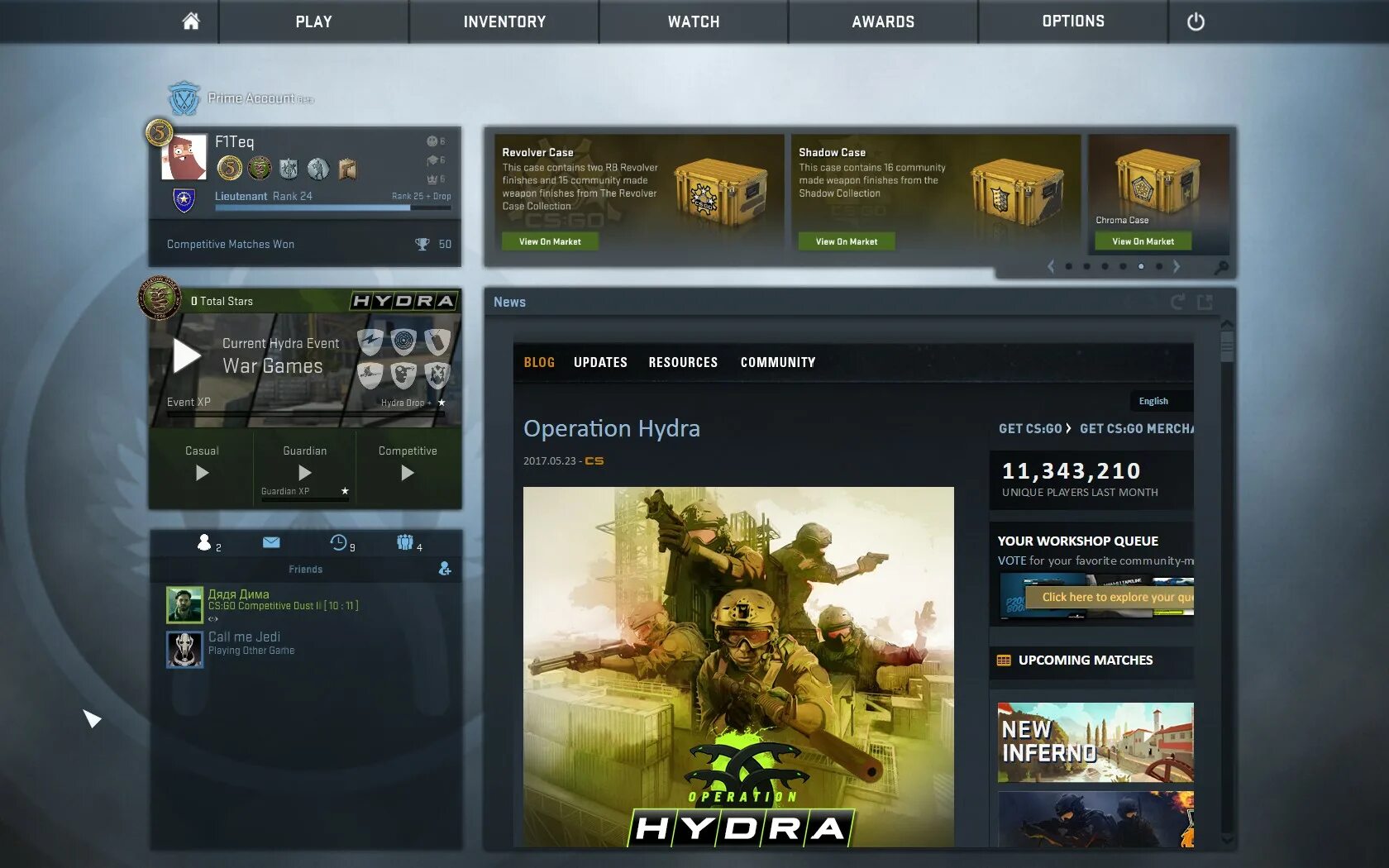The height and width of the screenshot is (868, 1389).
Task: Open the NEW INFERNO thumbnail
Action: 1095,742
